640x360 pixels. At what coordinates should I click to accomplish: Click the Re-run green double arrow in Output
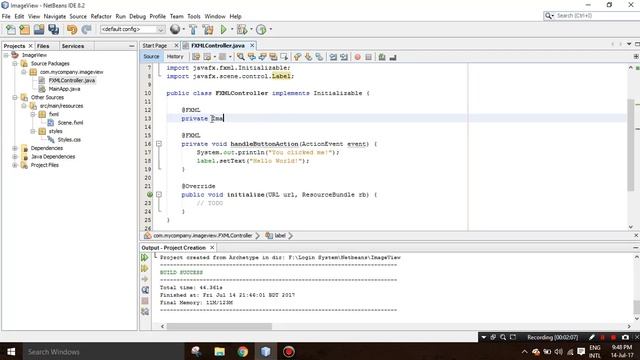(145, 258)
